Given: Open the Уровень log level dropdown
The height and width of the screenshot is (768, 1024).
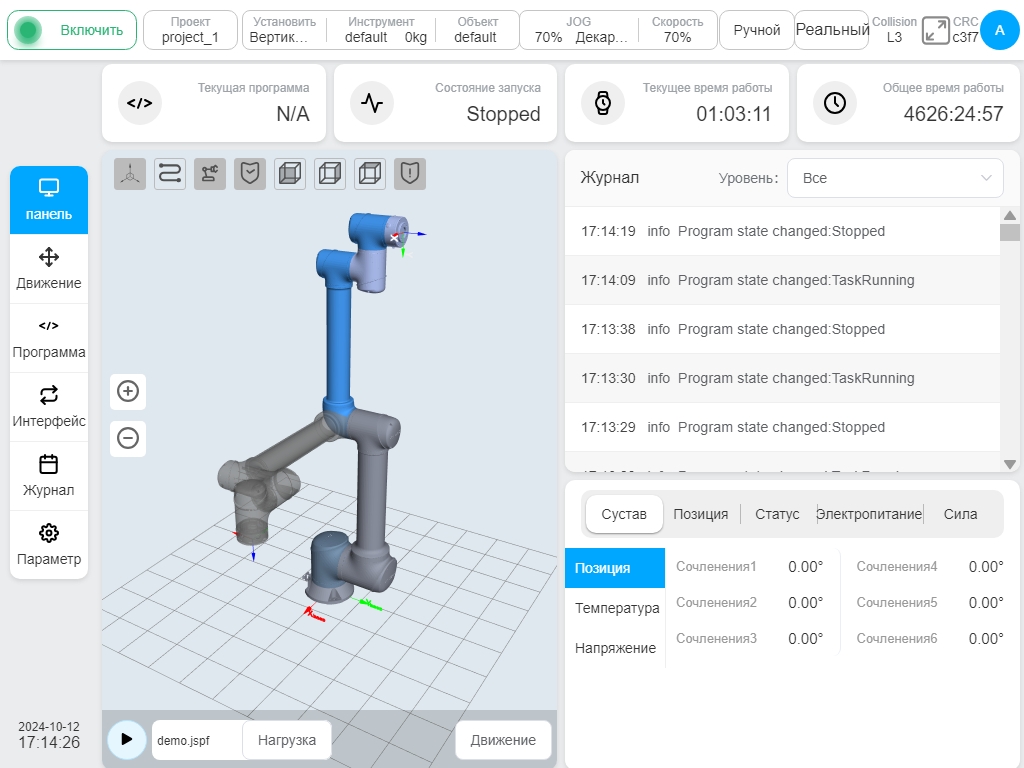Looking at the screenshot, I should coord(895,178).
